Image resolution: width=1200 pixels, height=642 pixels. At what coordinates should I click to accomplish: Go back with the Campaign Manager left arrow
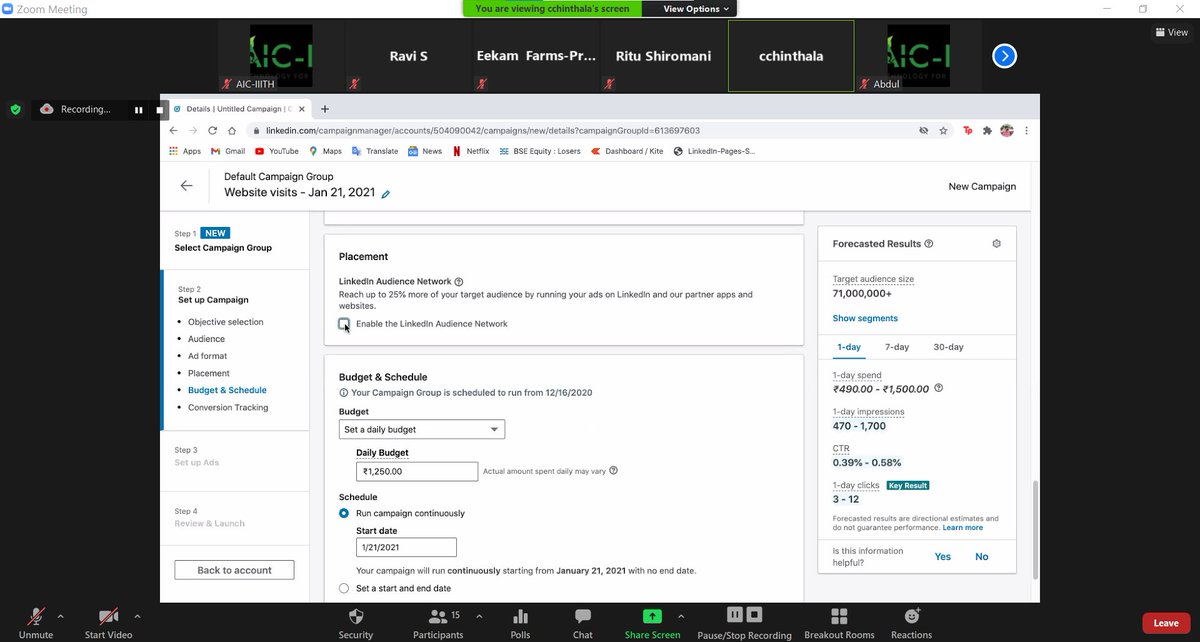pos(186,185)
